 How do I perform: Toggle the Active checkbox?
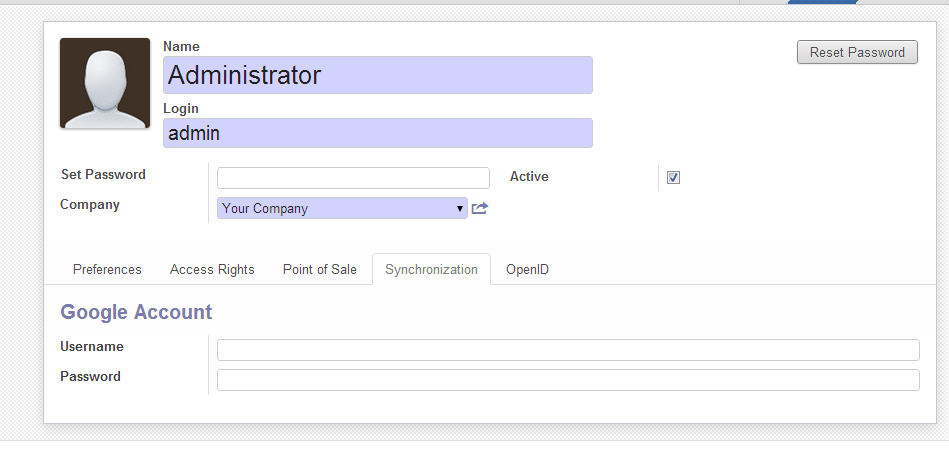[673, 177]
